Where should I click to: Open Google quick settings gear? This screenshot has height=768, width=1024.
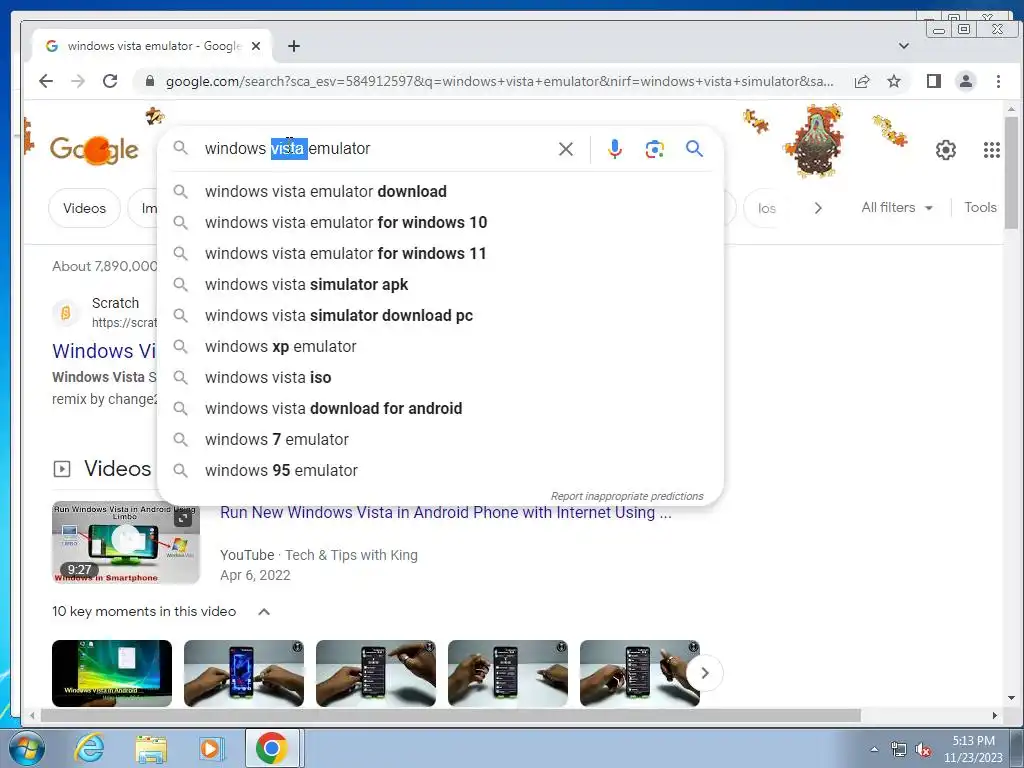(946, 150)
